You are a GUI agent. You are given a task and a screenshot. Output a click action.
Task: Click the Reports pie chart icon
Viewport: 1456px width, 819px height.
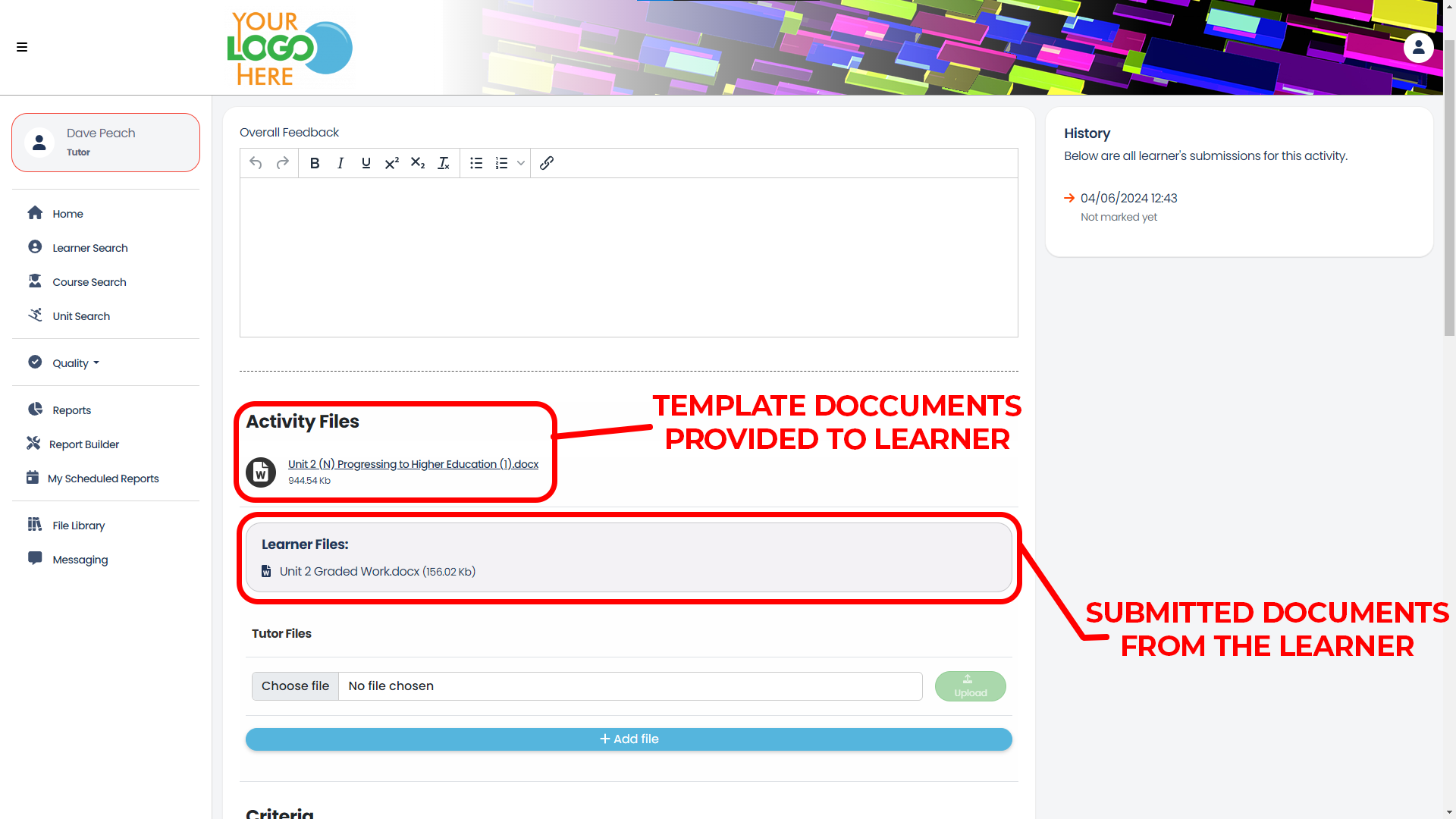click(x=35, y=409)
